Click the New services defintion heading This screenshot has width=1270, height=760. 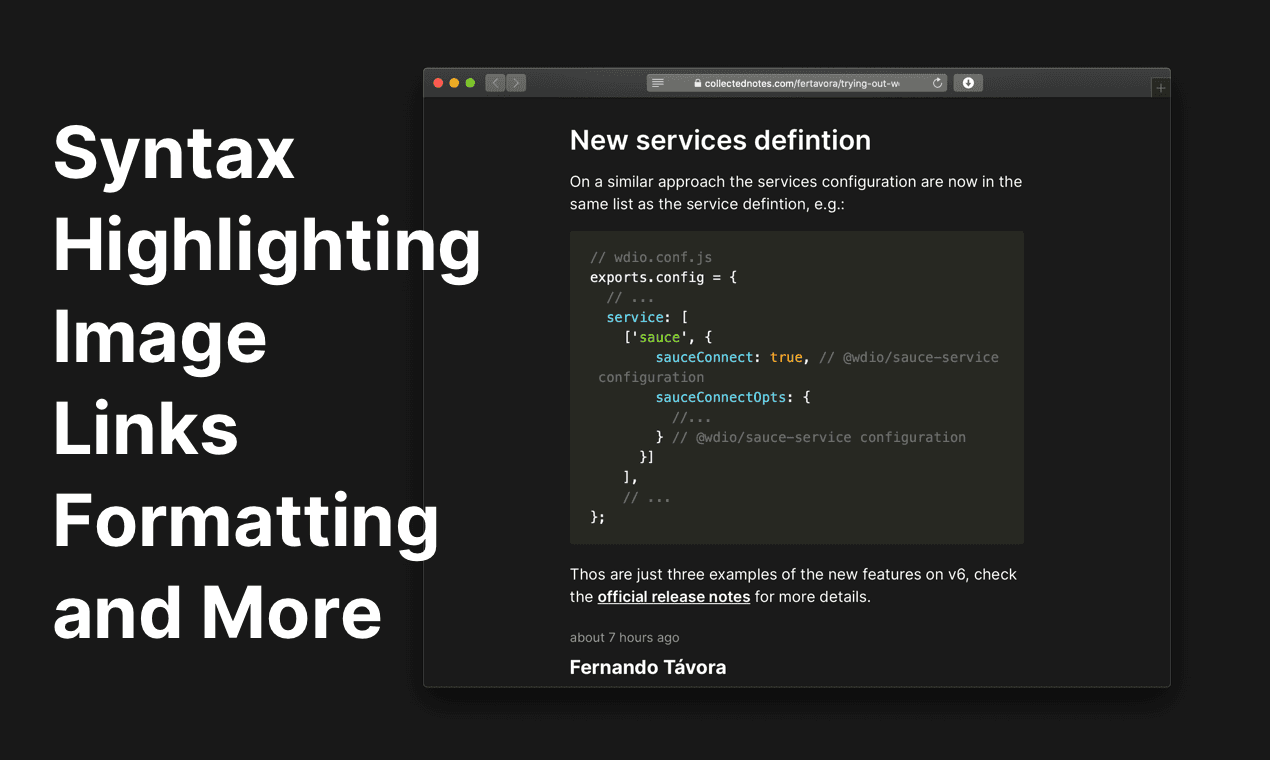click(720, 140)
